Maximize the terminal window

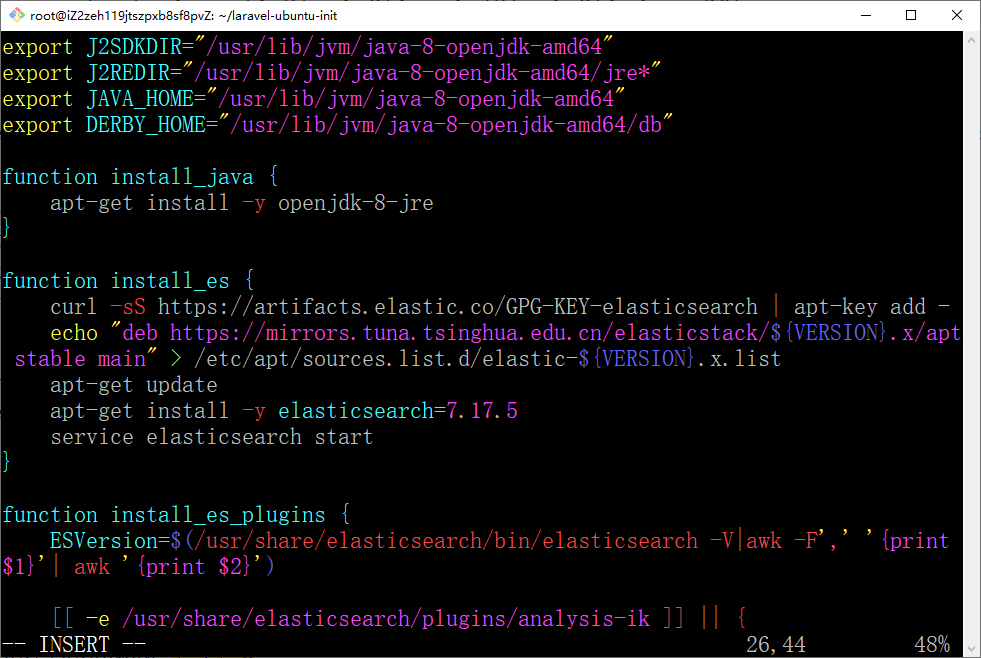pyautogui.click(x=911, y=15)
